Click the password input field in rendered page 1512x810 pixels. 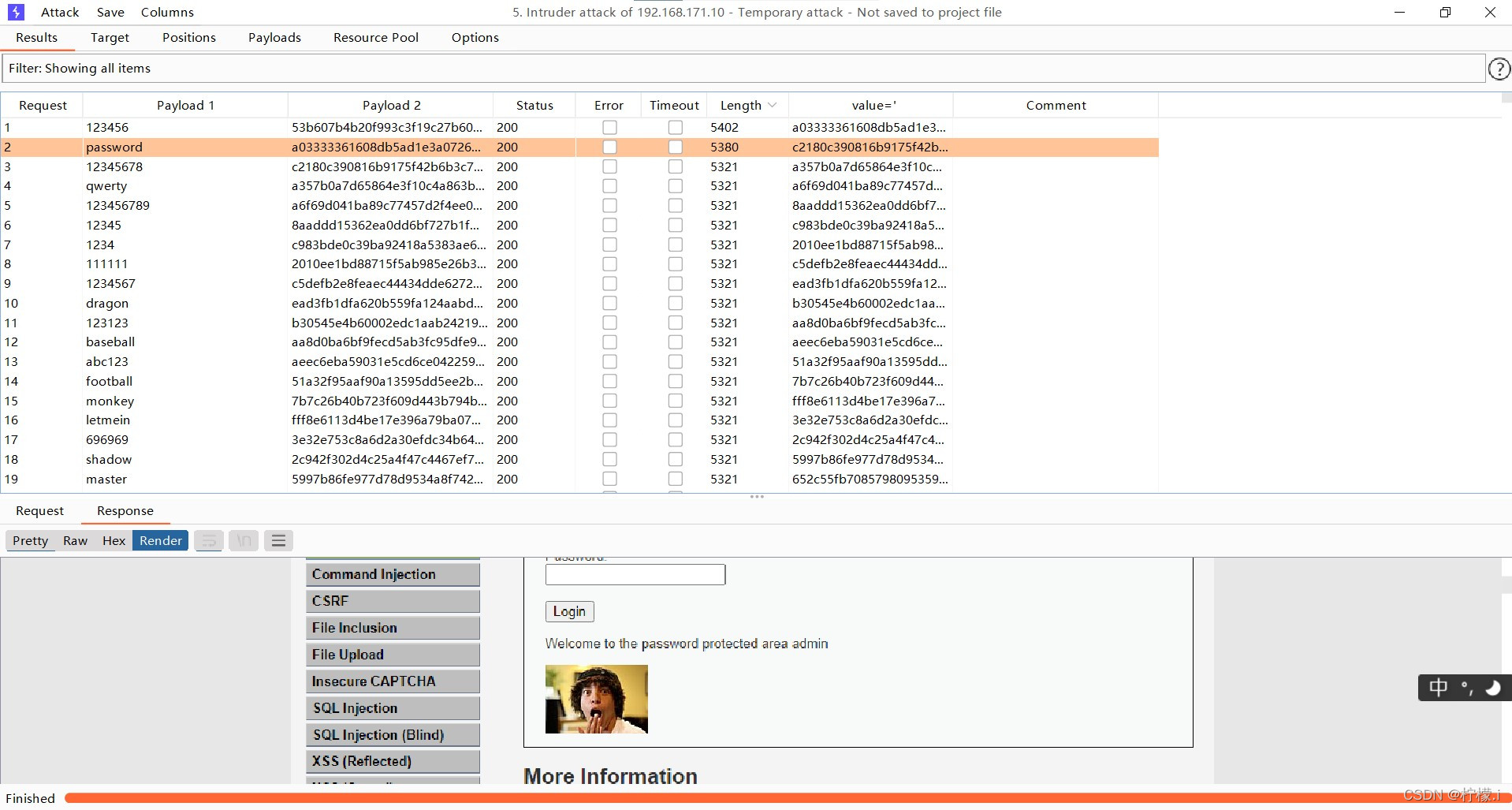(x=635, y=574)
